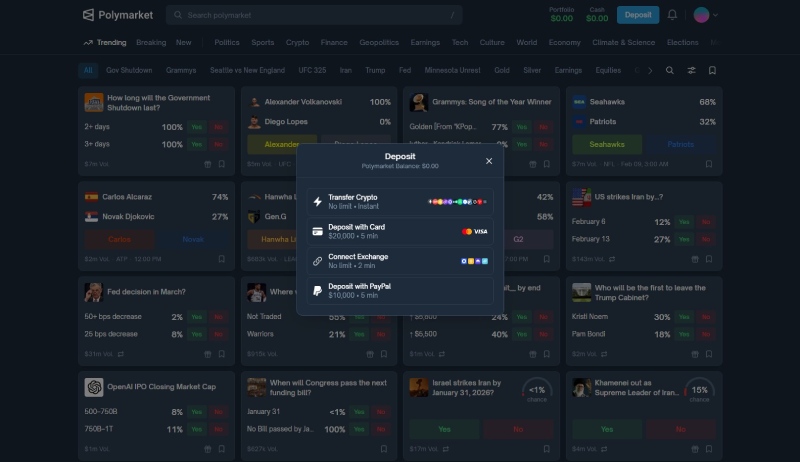Select the 'All' topic filter chip
Screen dimensions: 800x462
tap(88, 71)
